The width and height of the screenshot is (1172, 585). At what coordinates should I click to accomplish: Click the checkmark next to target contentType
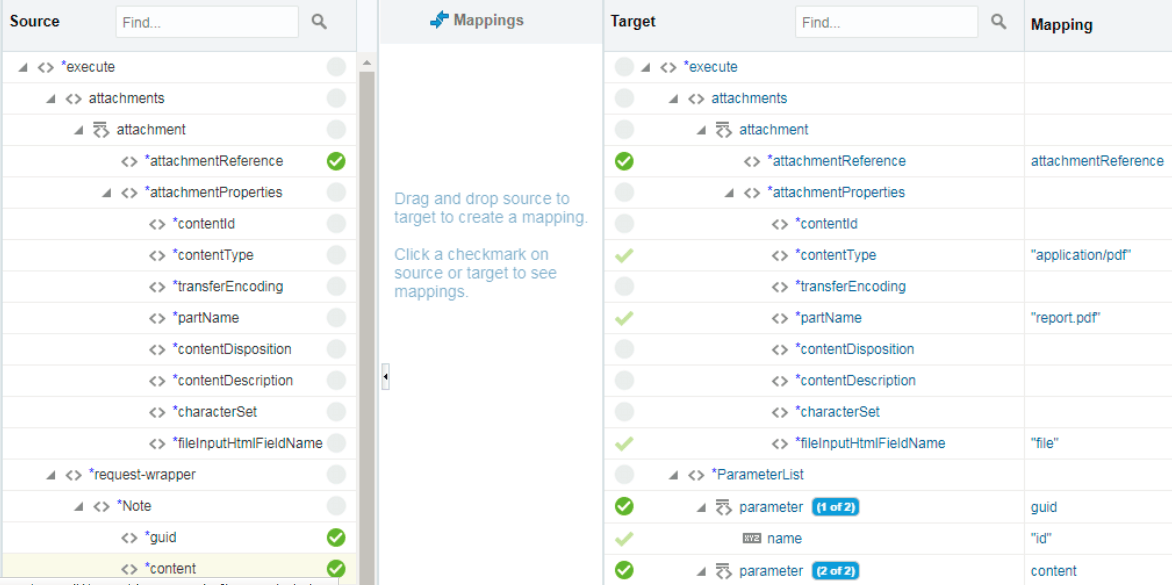tap(624, 256)
